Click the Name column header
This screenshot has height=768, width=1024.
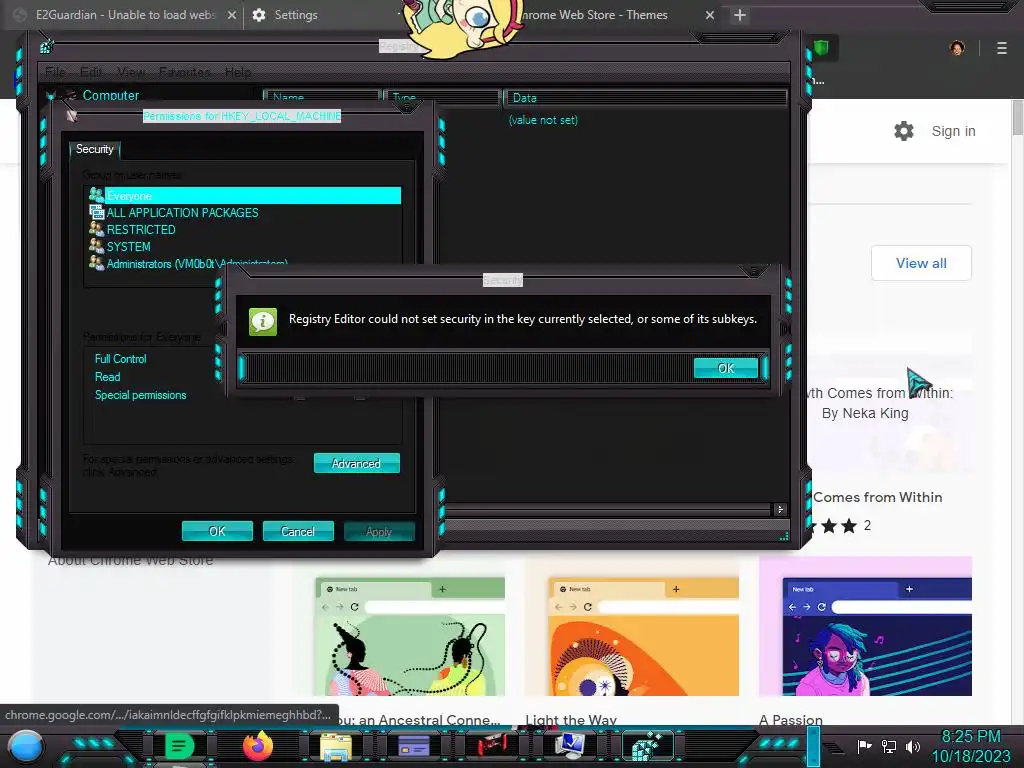pos(322,97)
